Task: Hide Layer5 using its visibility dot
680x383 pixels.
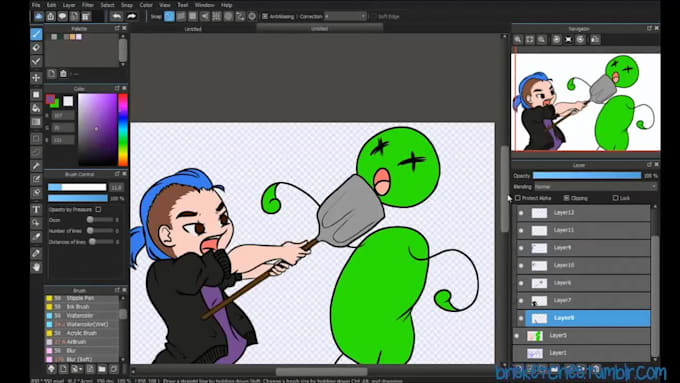Action: point(517,335)
